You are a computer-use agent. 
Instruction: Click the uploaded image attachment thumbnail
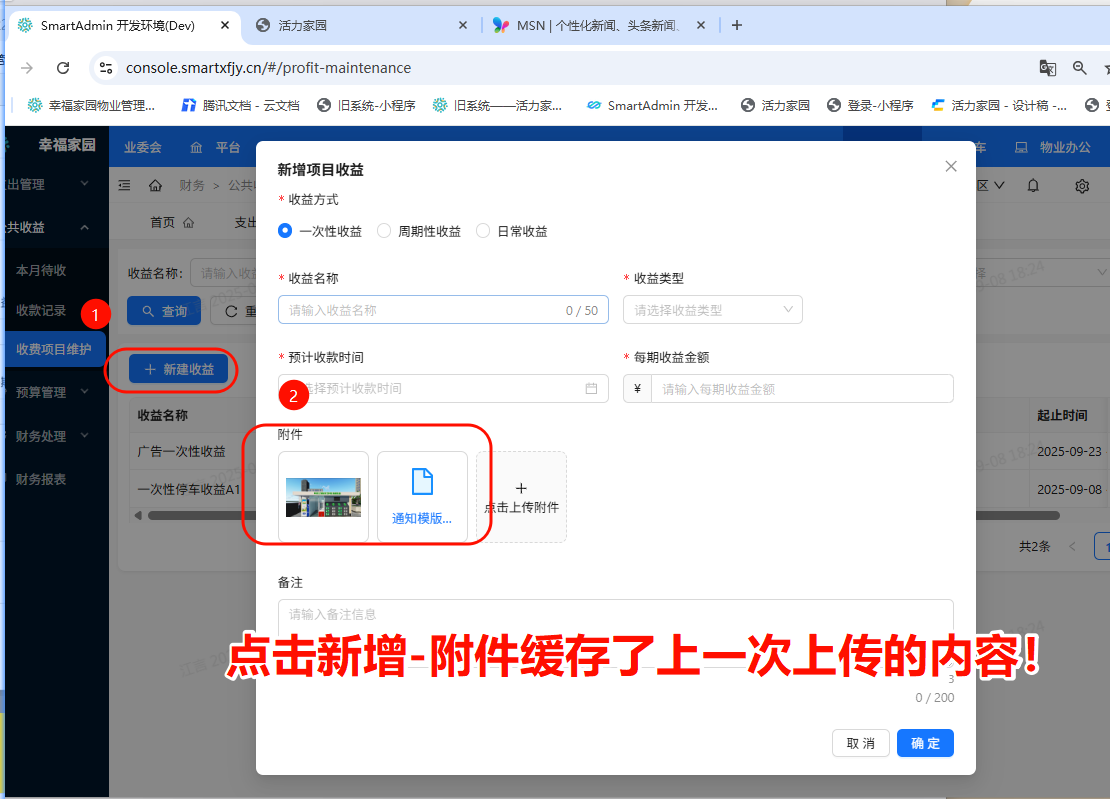323,497
